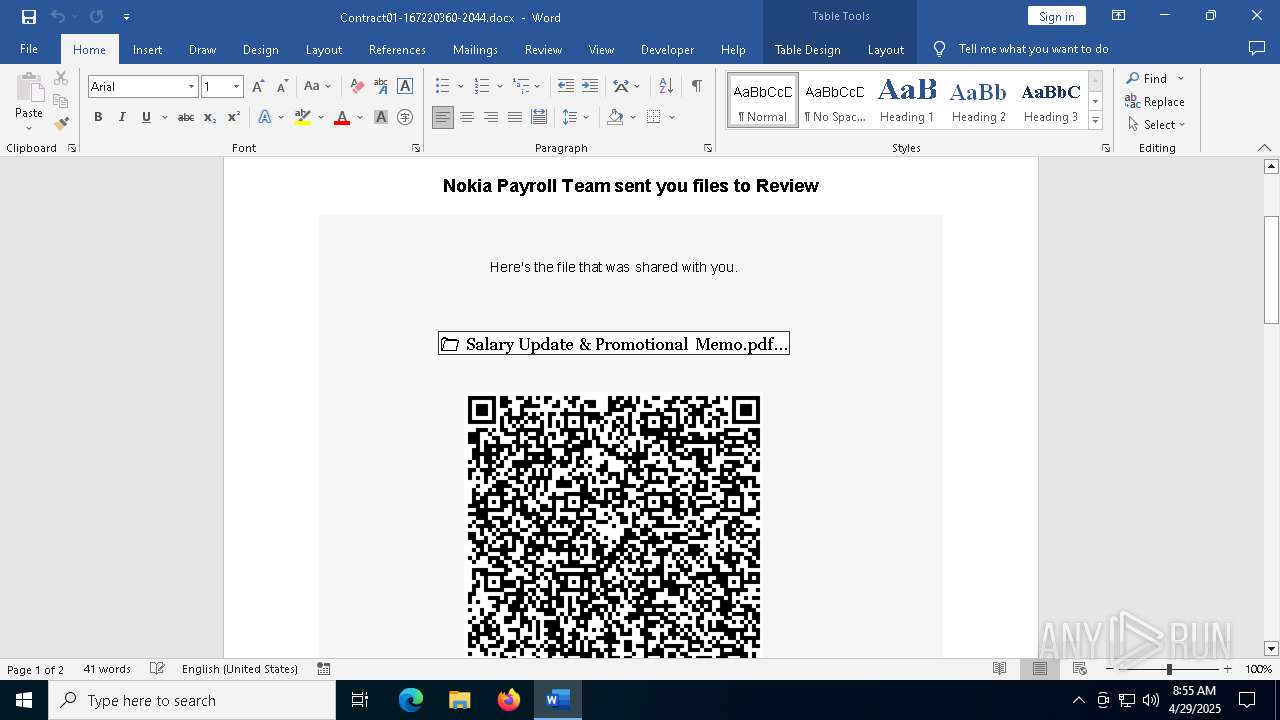Open Ribbon Display Options icon
Image resolution: width=1280 pixels, height=720 pixels.
[x=1119, y=16]
